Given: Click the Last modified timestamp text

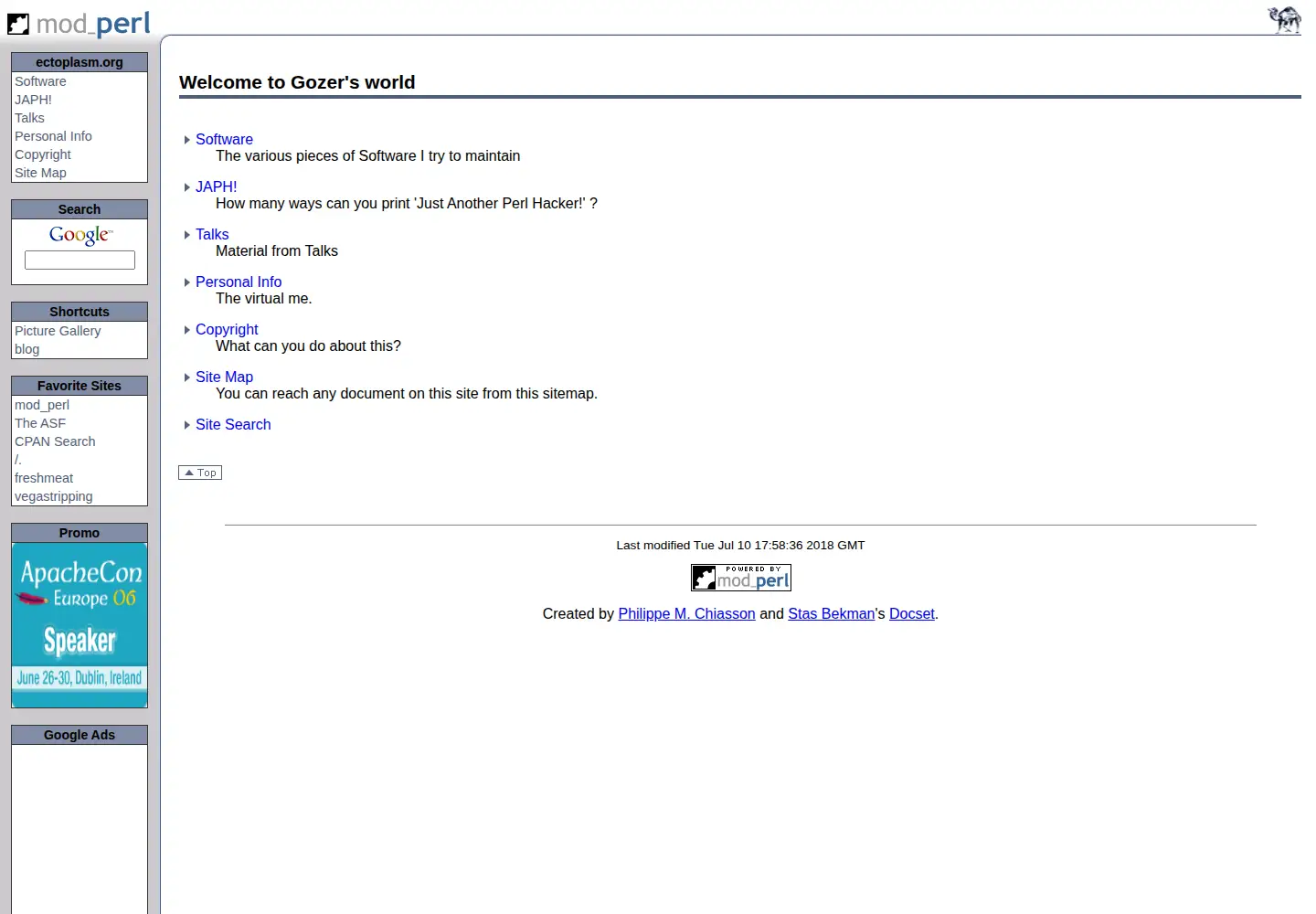Looking at the screenshot, I should (740, 546).
